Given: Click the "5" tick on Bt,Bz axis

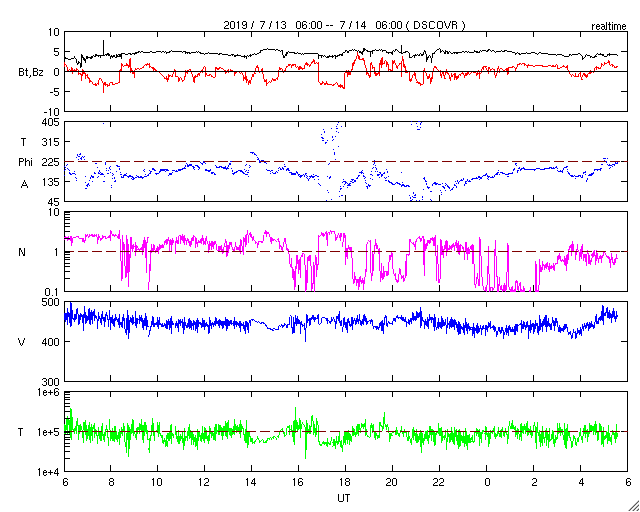Looking at the screenshot, I should (57, 52).
